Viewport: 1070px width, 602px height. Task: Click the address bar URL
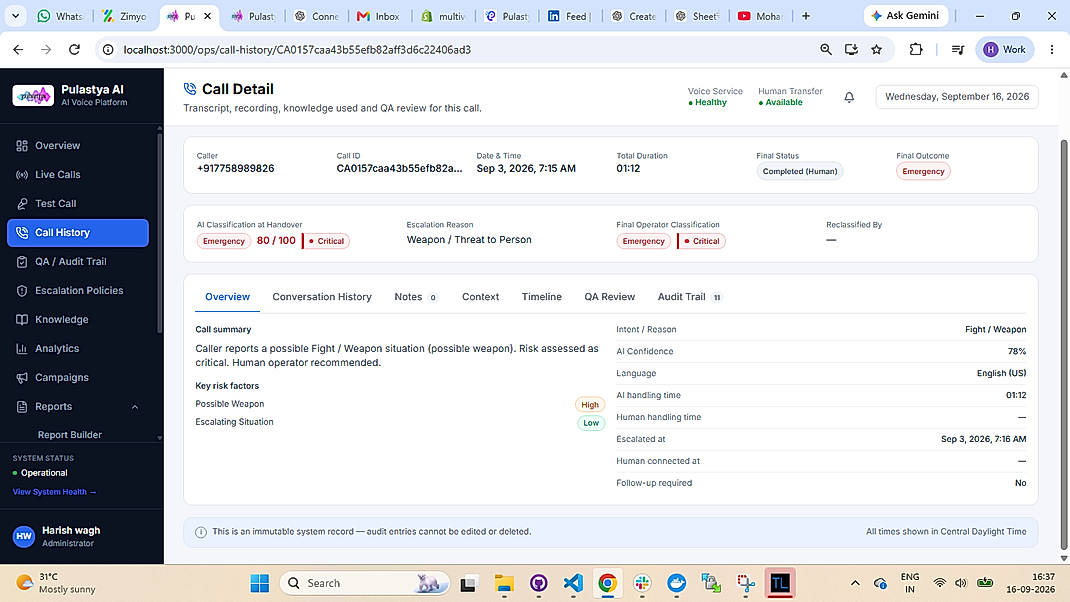(x=297, y=50)
